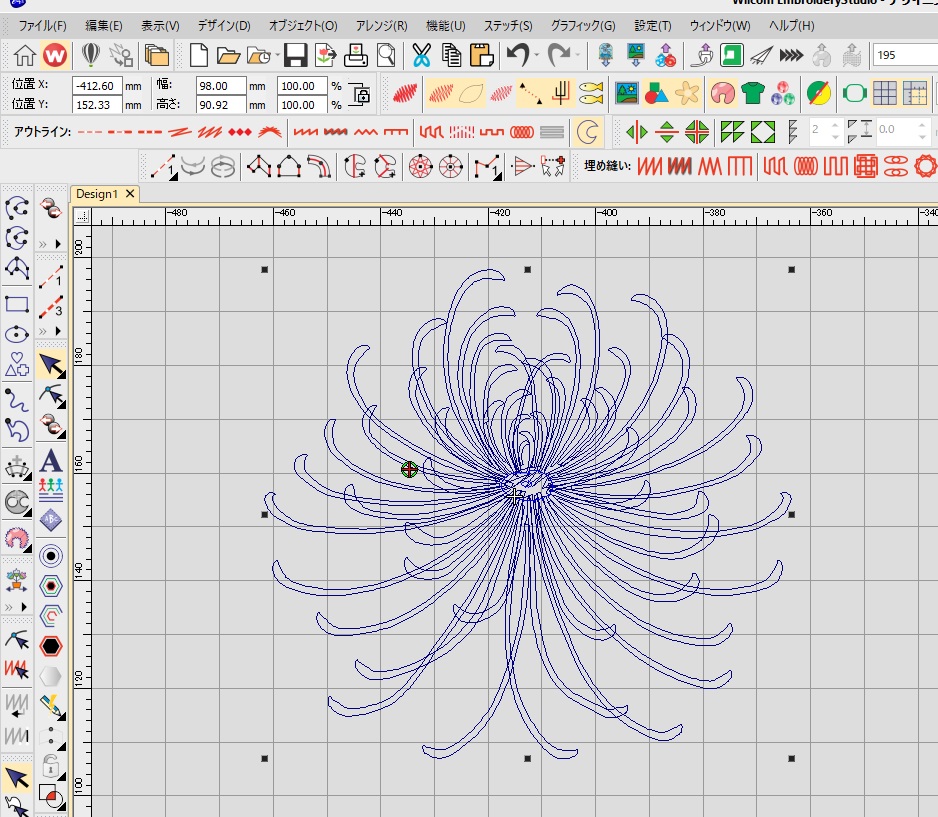Screen dimensions: 938x817
Task: Mirror the selection vertically
Action: point(666,132)
